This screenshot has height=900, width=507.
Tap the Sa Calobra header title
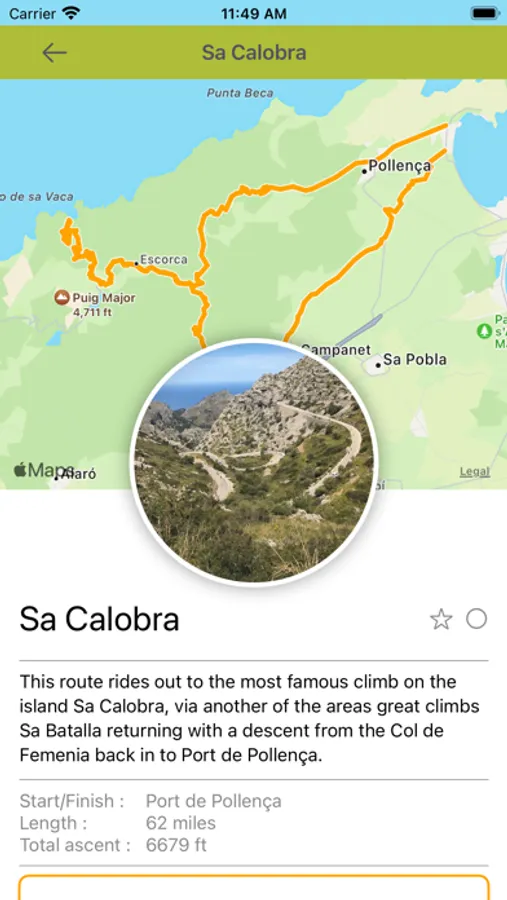(x=254, y=53)
